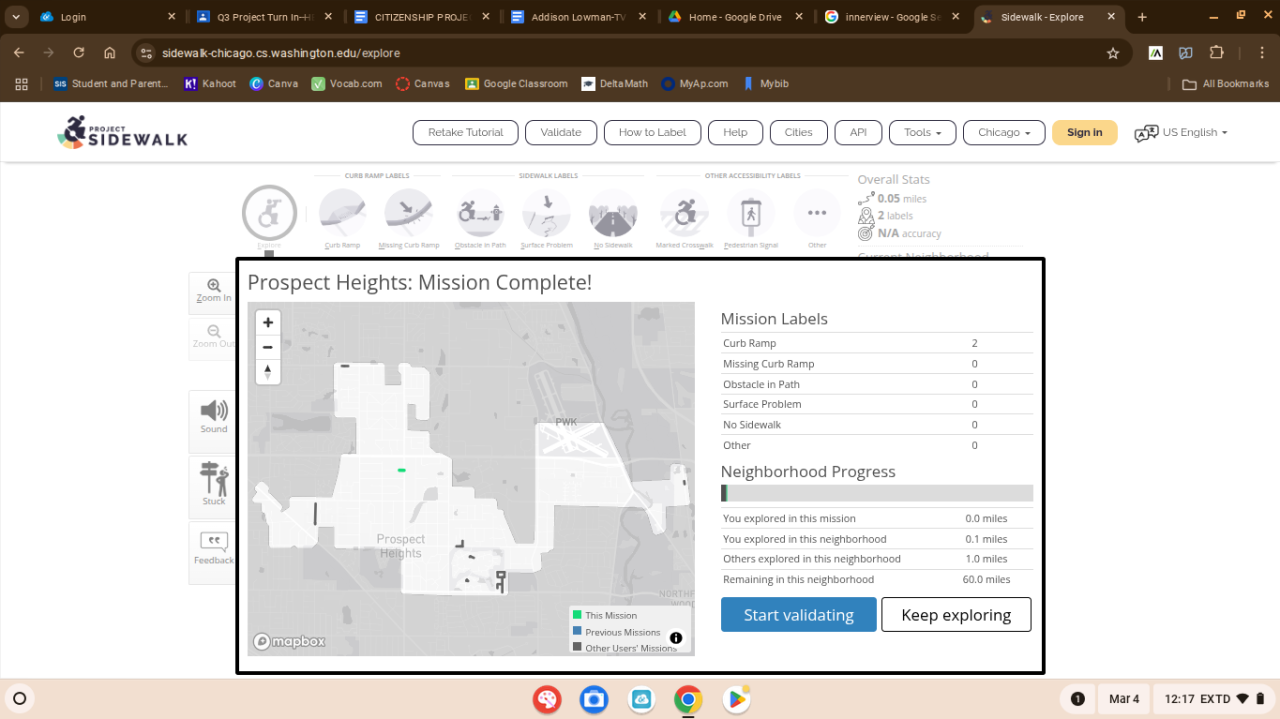
Task: Open the Kahoot bookmark
Action: (210, 84)
